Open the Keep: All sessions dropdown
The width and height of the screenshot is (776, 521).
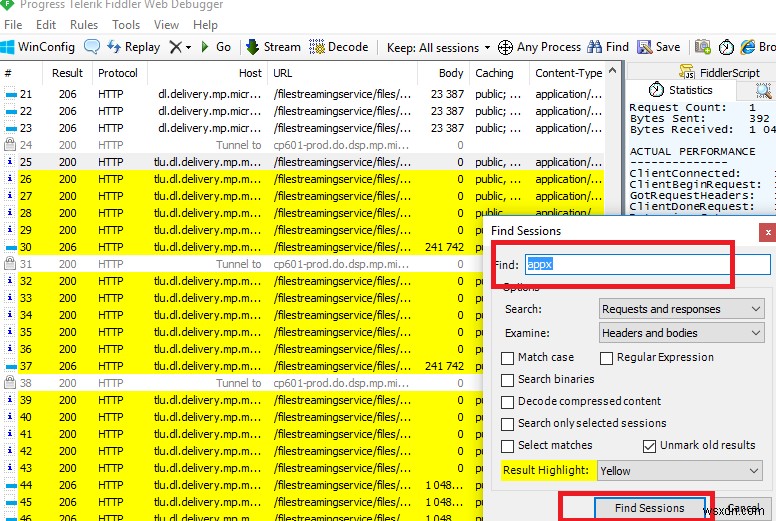pyautogui.click(x=439, y=47)
